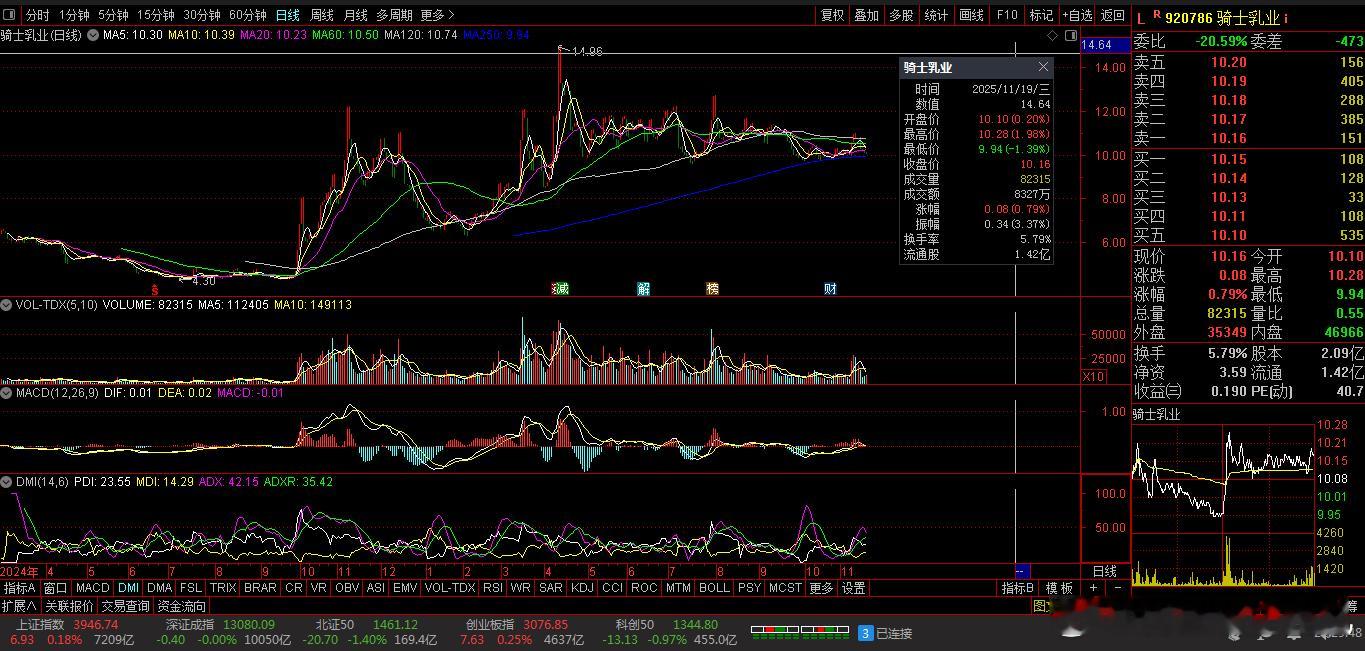The width and height of the screenshot is (1365, 651).
Task: Click the 上证指数 index in status bar
Action: 39,625
